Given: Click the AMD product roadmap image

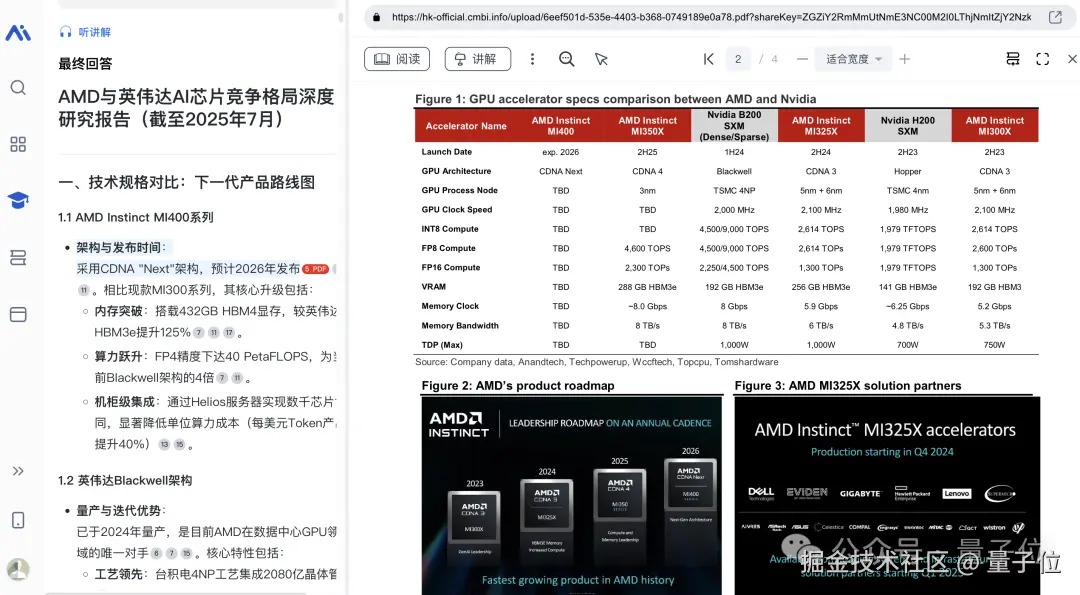Looking at the screenshot, I should coord(572,496).
